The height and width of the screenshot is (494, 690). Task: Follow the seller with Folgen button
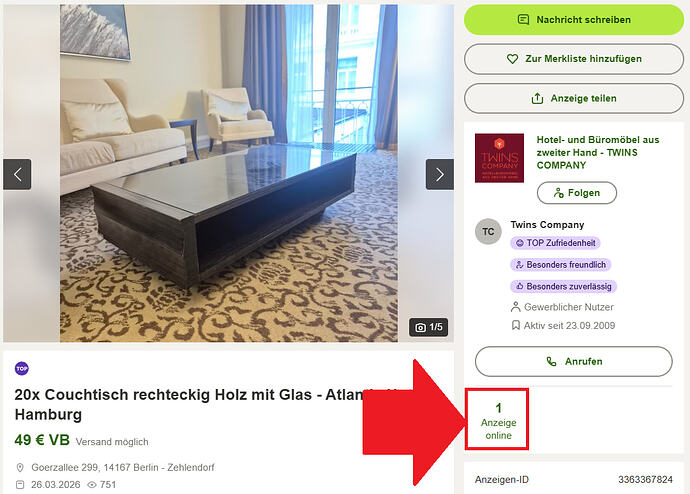(x=576, y=193)
